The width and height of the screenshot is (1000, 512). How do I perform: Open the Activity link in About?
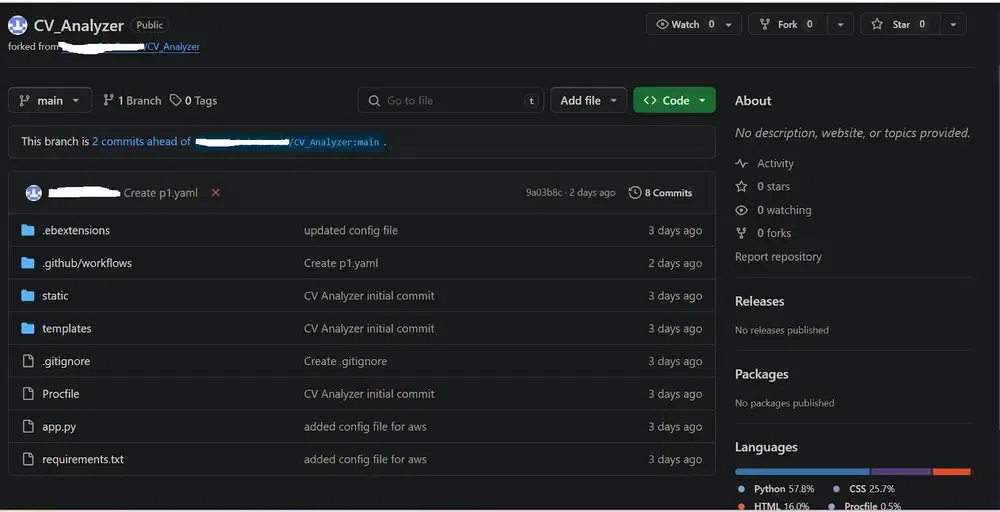click(x=775, y=163)
